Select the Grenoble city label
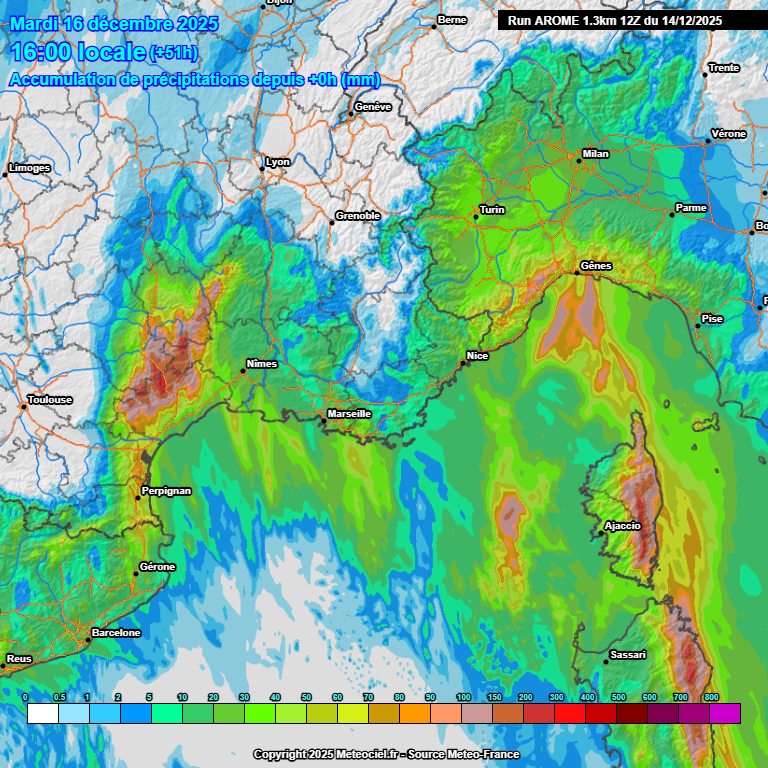Image resolution: width=768 pixels, height=768 pixels. point(358,216)
